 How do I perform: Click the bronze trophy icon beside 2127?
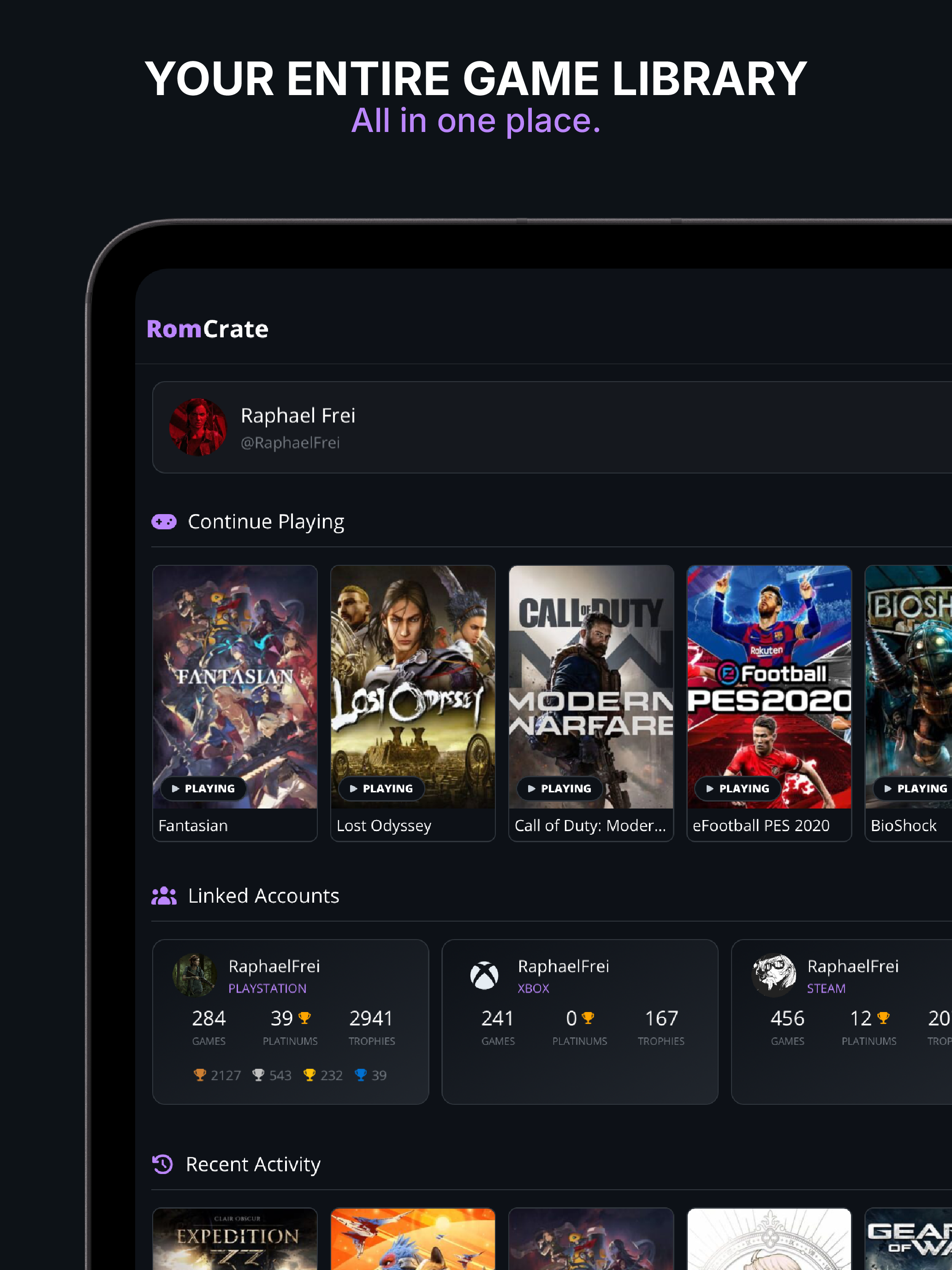coord(200,1075)
